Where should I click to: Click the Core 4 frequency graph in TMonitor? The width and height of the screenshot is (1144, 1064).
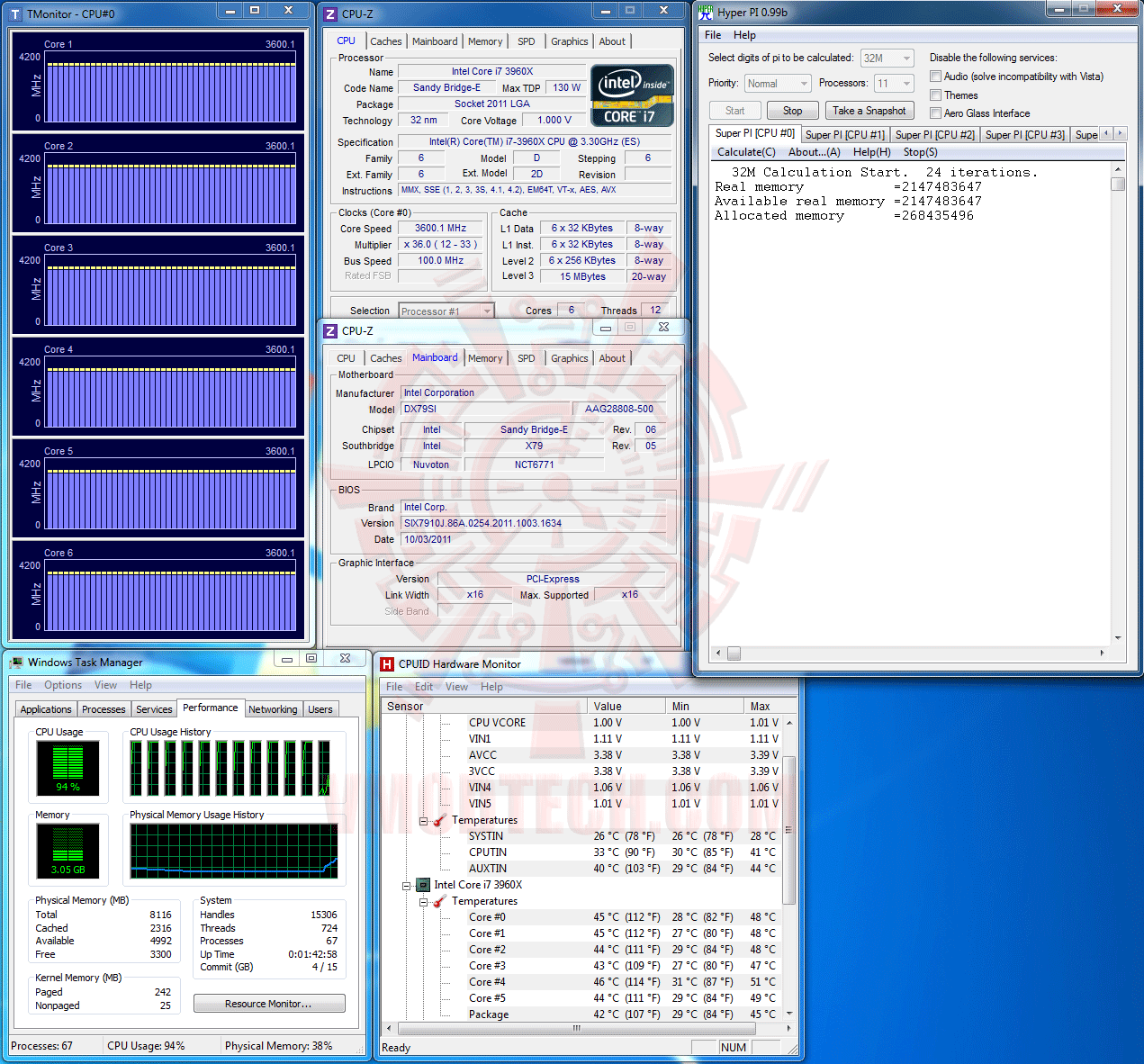click(x=170, y=392)
